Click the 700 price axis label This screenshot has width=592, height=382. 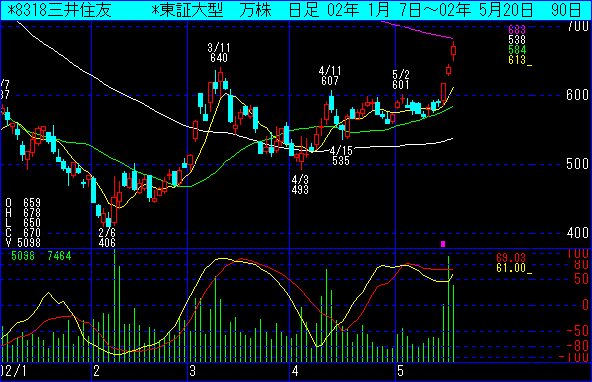pos(578,26)
